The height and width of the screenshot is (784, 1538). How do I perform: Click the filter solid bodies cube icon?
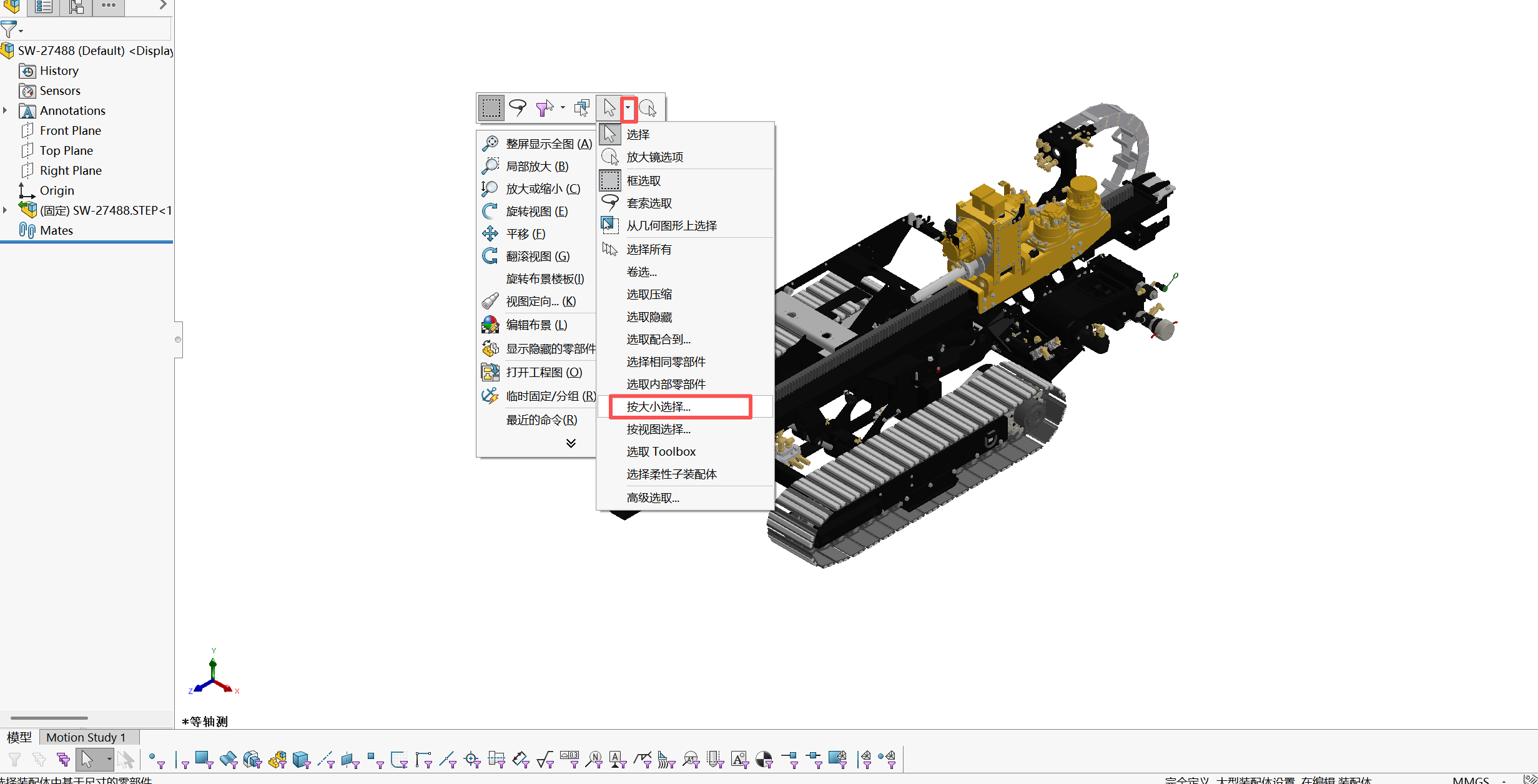pos(302,759)
